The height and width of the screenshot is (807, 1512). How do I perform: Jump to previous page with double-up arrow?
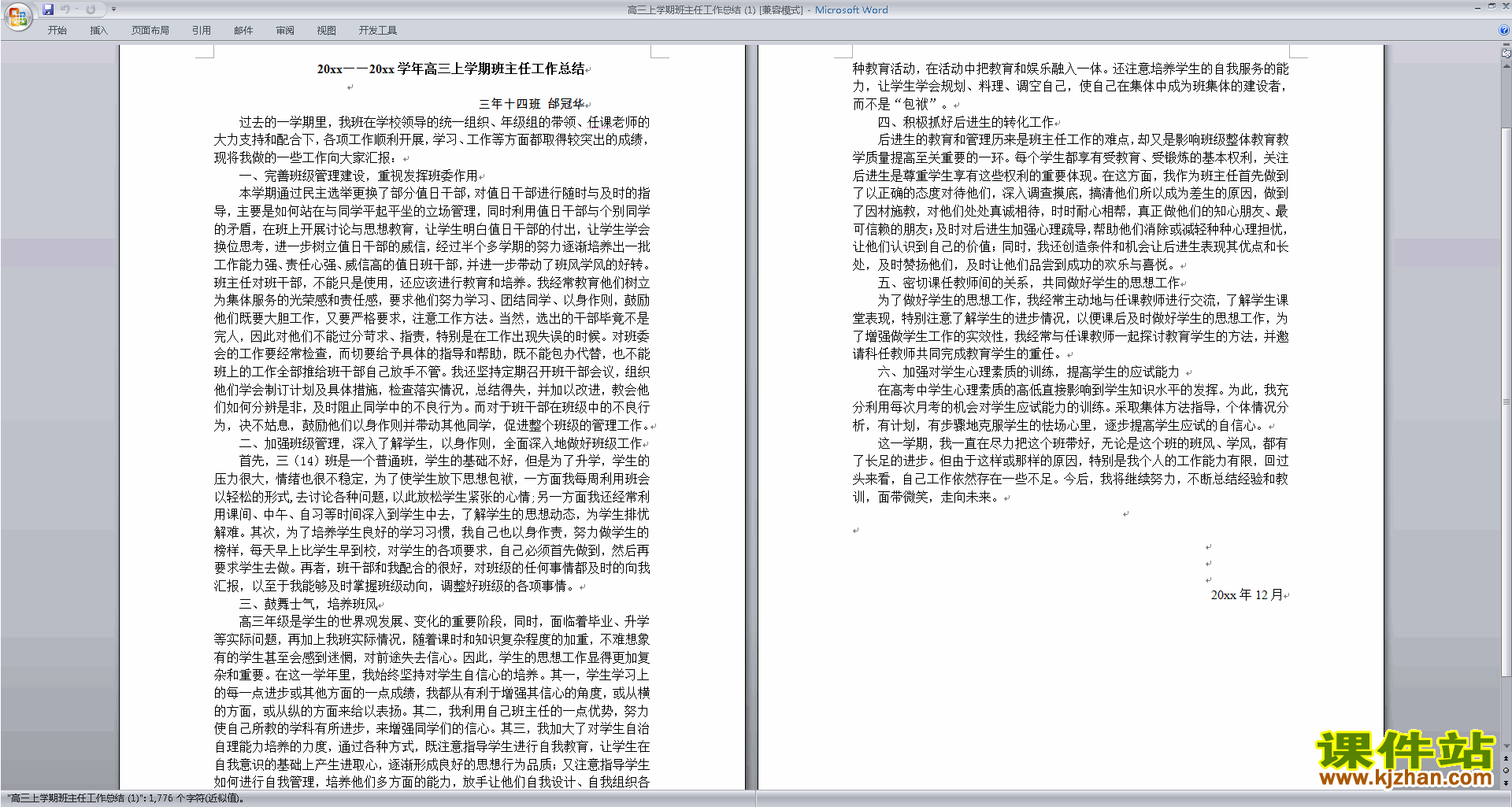click(1506, 759)
